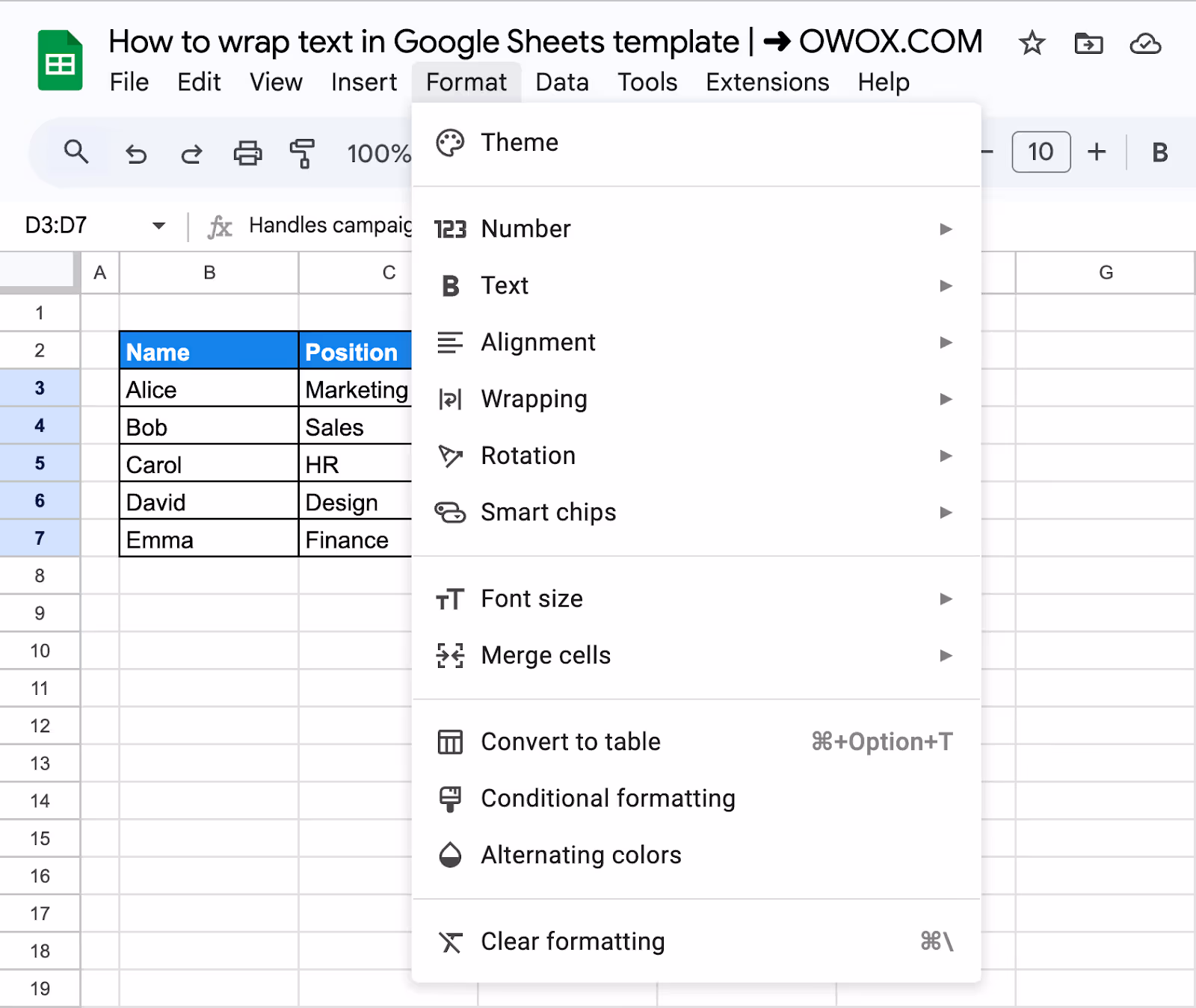Open the View menu
Viewport: 1196px width, 1008px height.
click(276, 82)
